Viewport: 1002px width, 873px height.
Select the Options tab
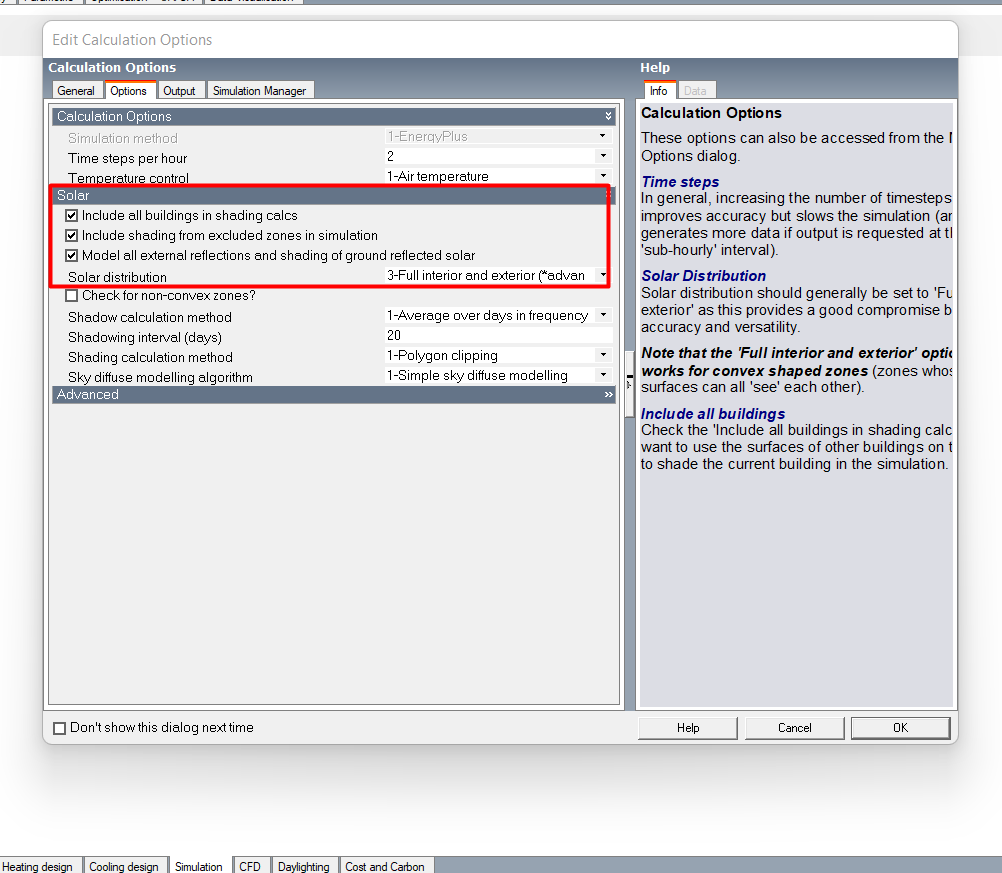(128, 91)
